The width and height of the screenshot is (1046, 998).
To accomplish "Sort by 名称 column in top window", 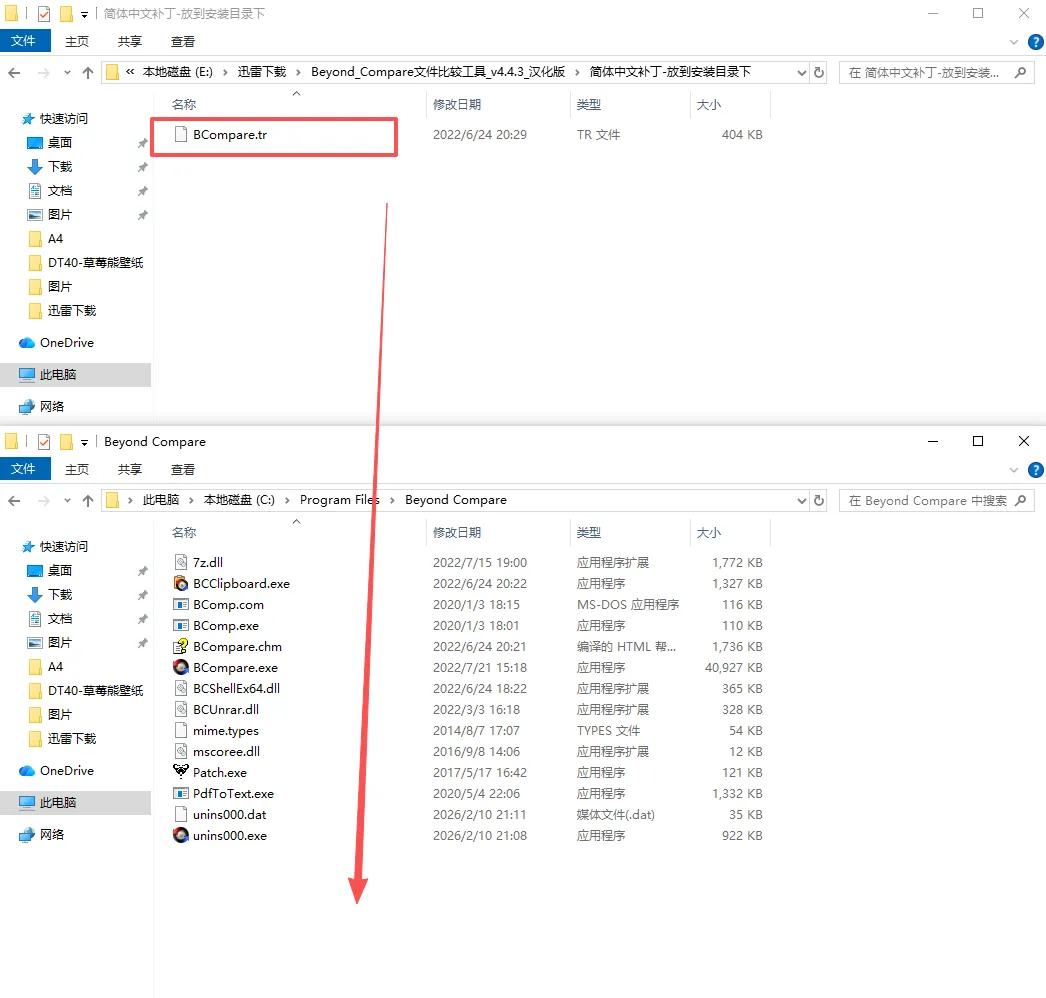I will 184,105.
